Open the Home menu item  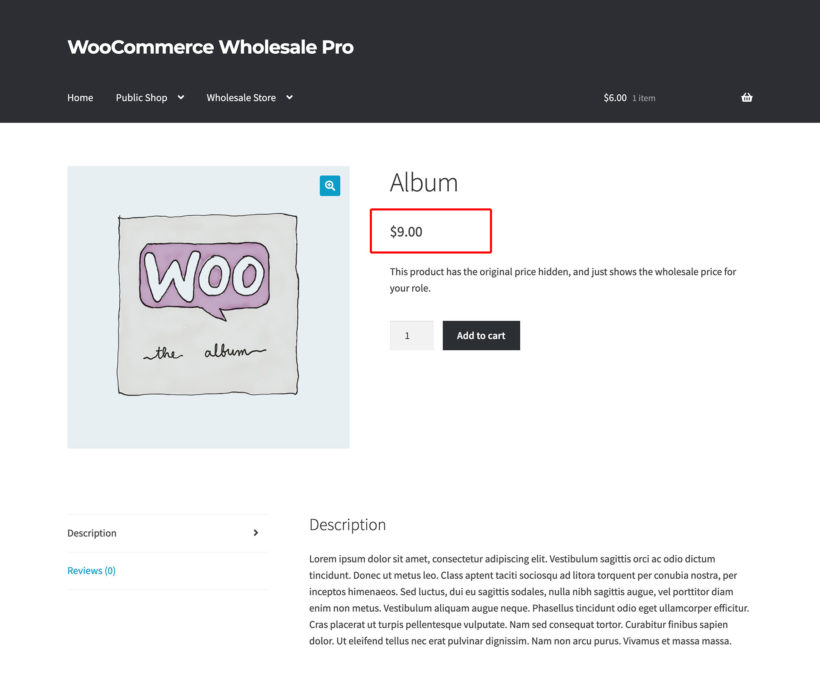(80, 97)
